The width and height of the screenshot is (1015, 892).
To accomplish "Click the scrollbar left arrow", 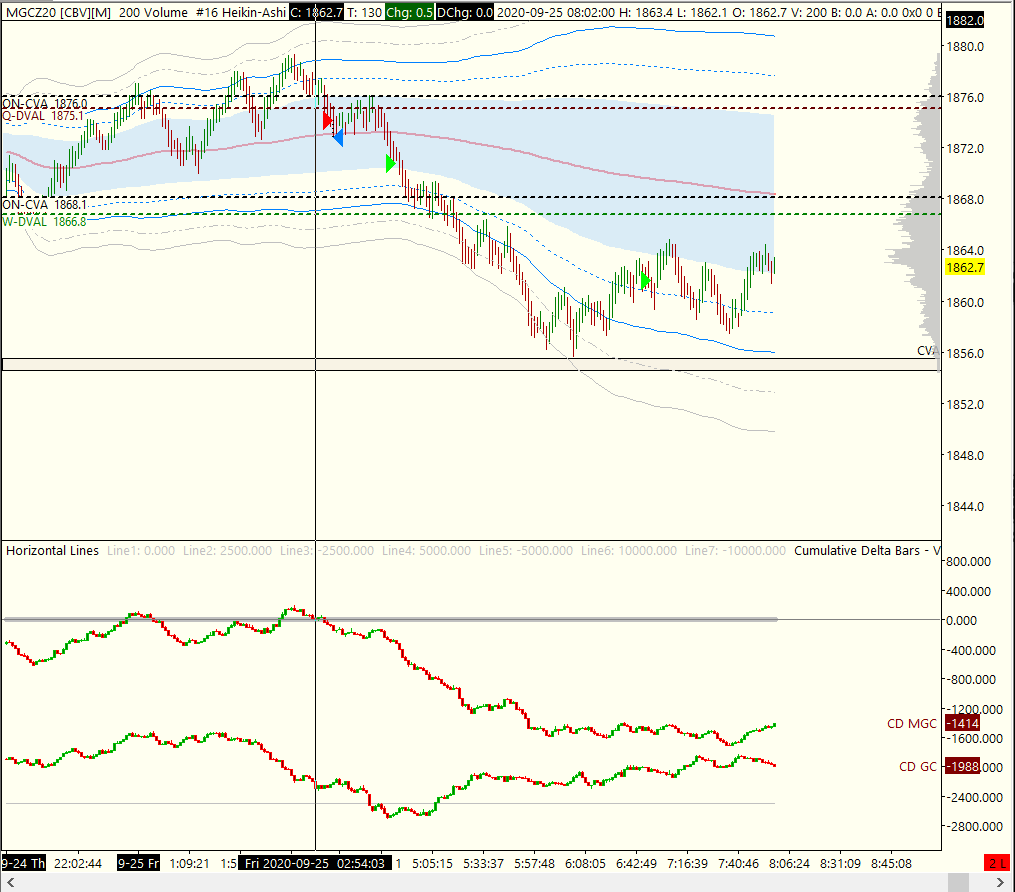I will click(10, 883).
